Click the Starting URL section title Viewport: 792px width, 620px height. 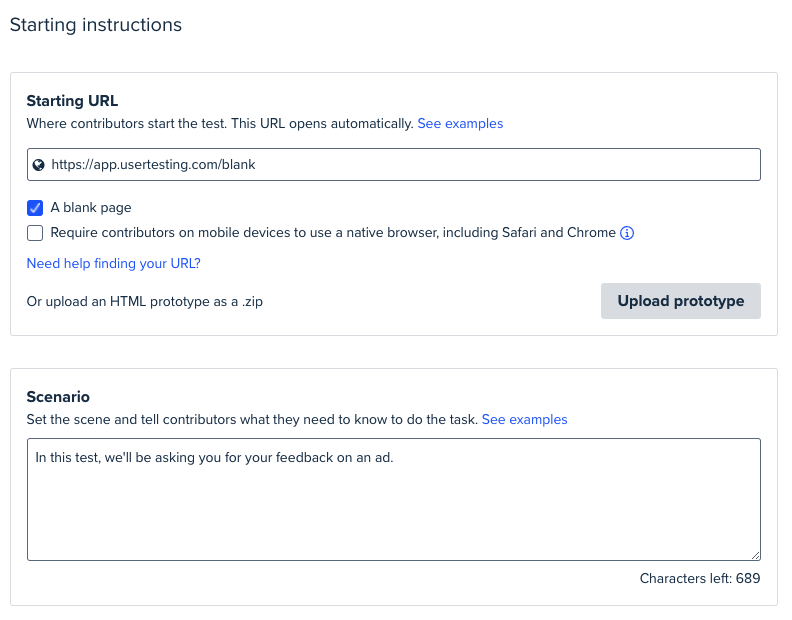pyautogui.click(x=72, y=101)
